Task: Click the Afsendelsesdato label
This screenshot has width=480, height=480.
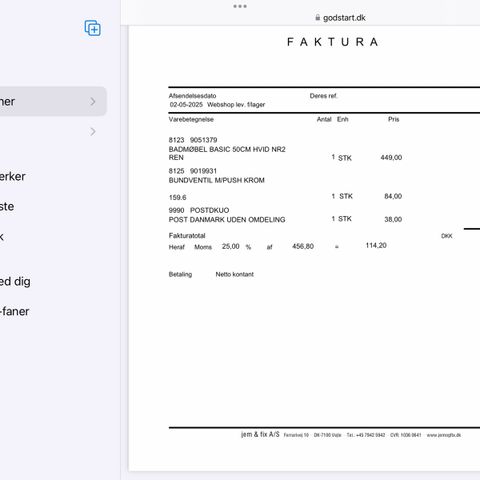Action: pos(192,96)
